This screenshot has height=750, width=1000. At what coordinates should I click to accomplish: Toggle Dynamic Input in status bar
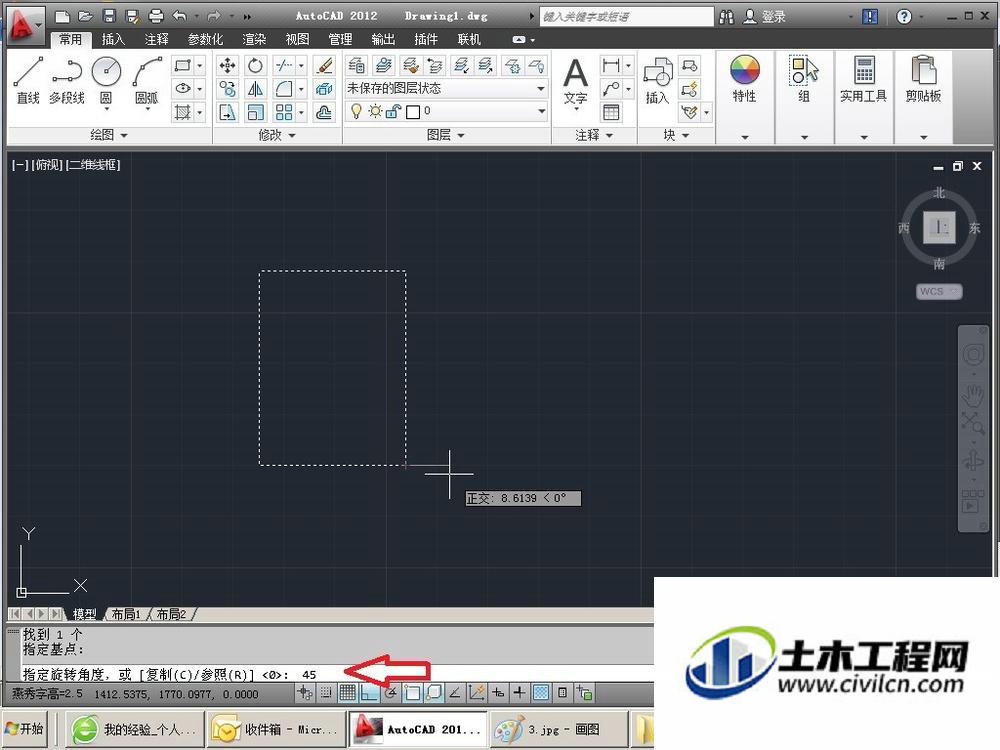pyautogui.click(x=498, y=693)
